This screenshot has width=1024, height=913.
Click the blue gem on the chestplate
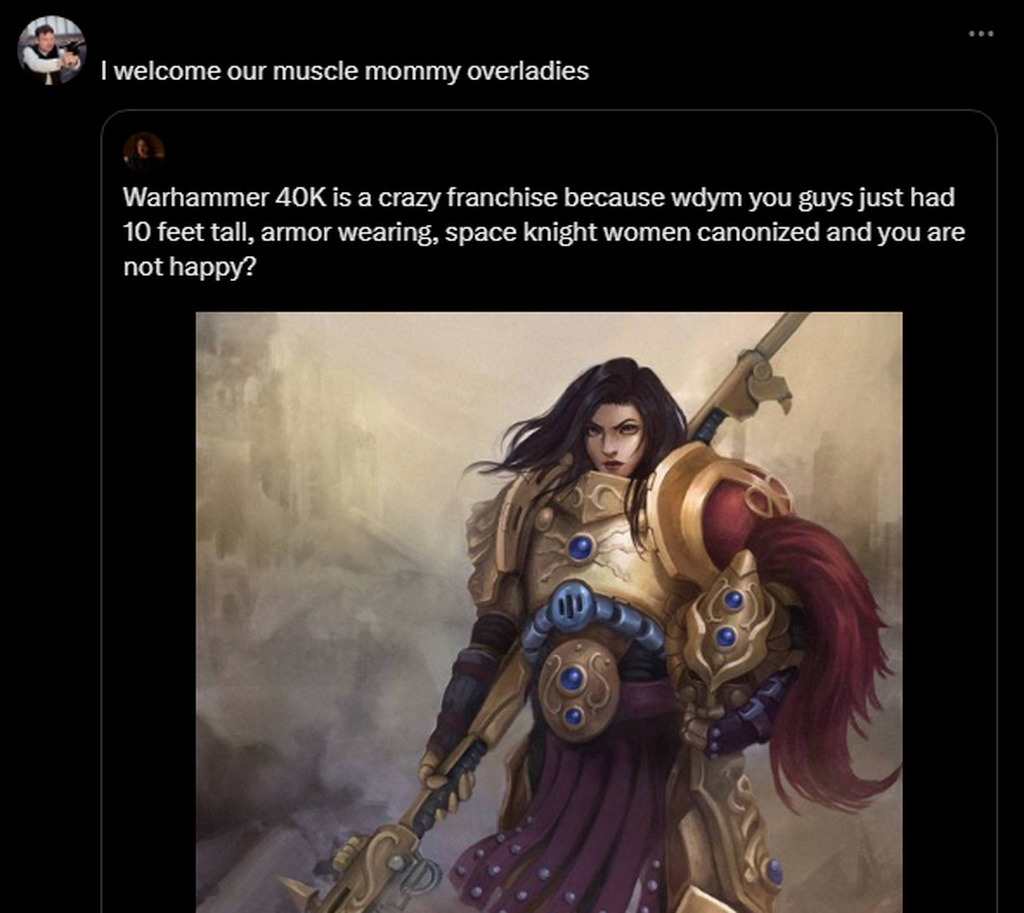[x=581, y=547]
